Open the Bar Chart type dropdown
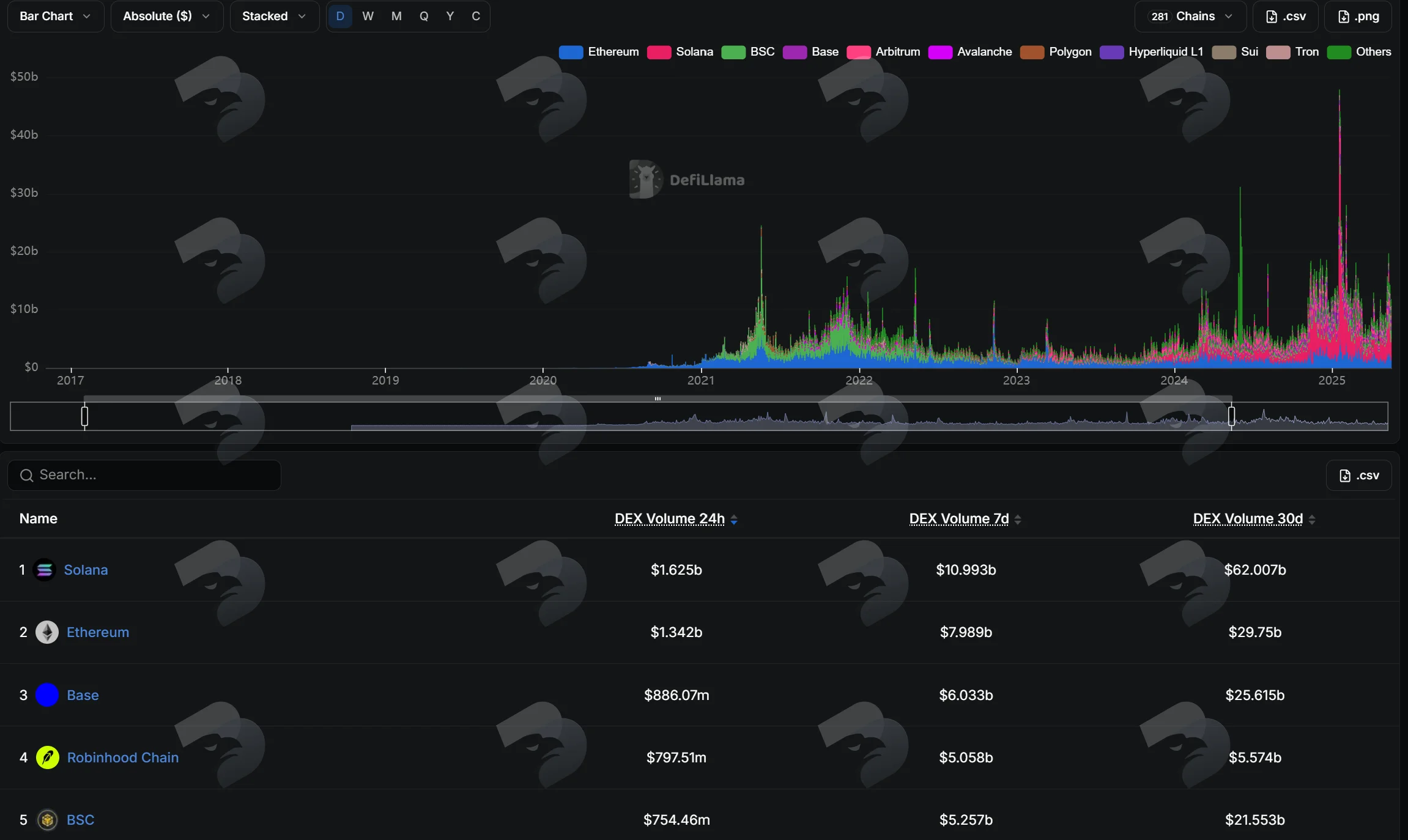Image resolution: width=1408 pixels, height=840 pixels. coord(56,17)
